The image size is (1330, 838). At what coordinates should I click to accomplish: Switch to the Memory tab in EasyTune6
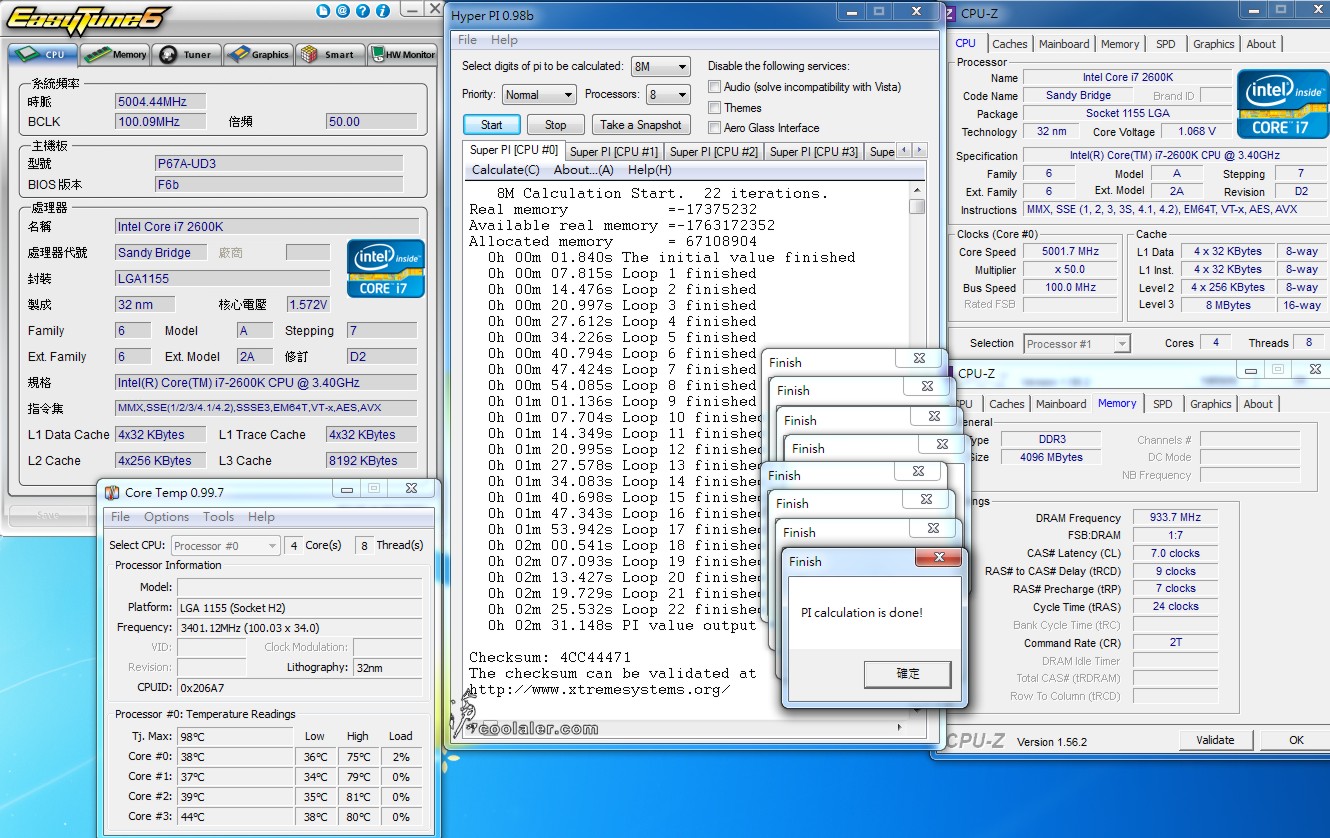[115, 54]
